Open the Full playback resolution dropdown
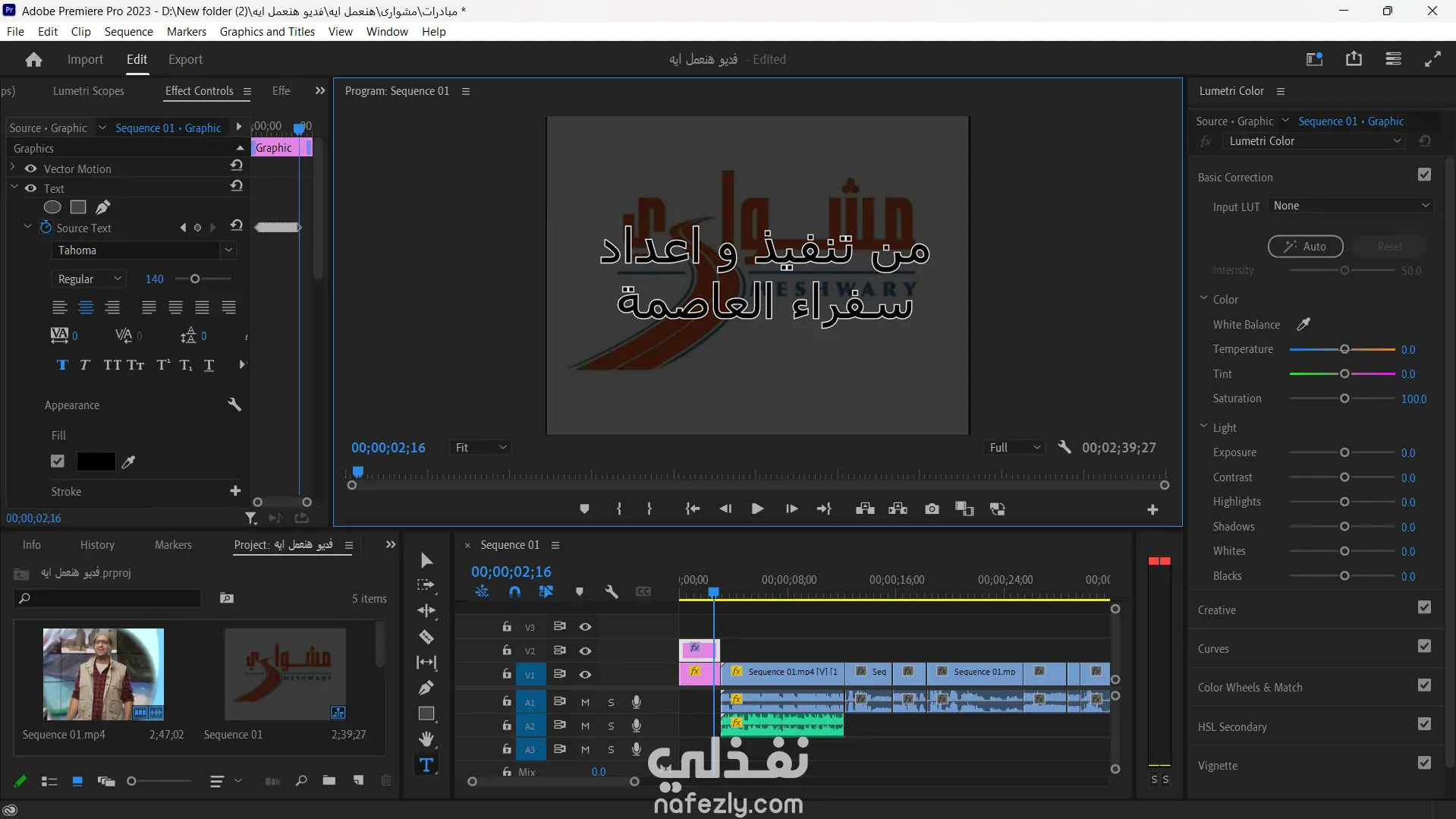Screen dimensions: 1456x819 [1015, 448]
